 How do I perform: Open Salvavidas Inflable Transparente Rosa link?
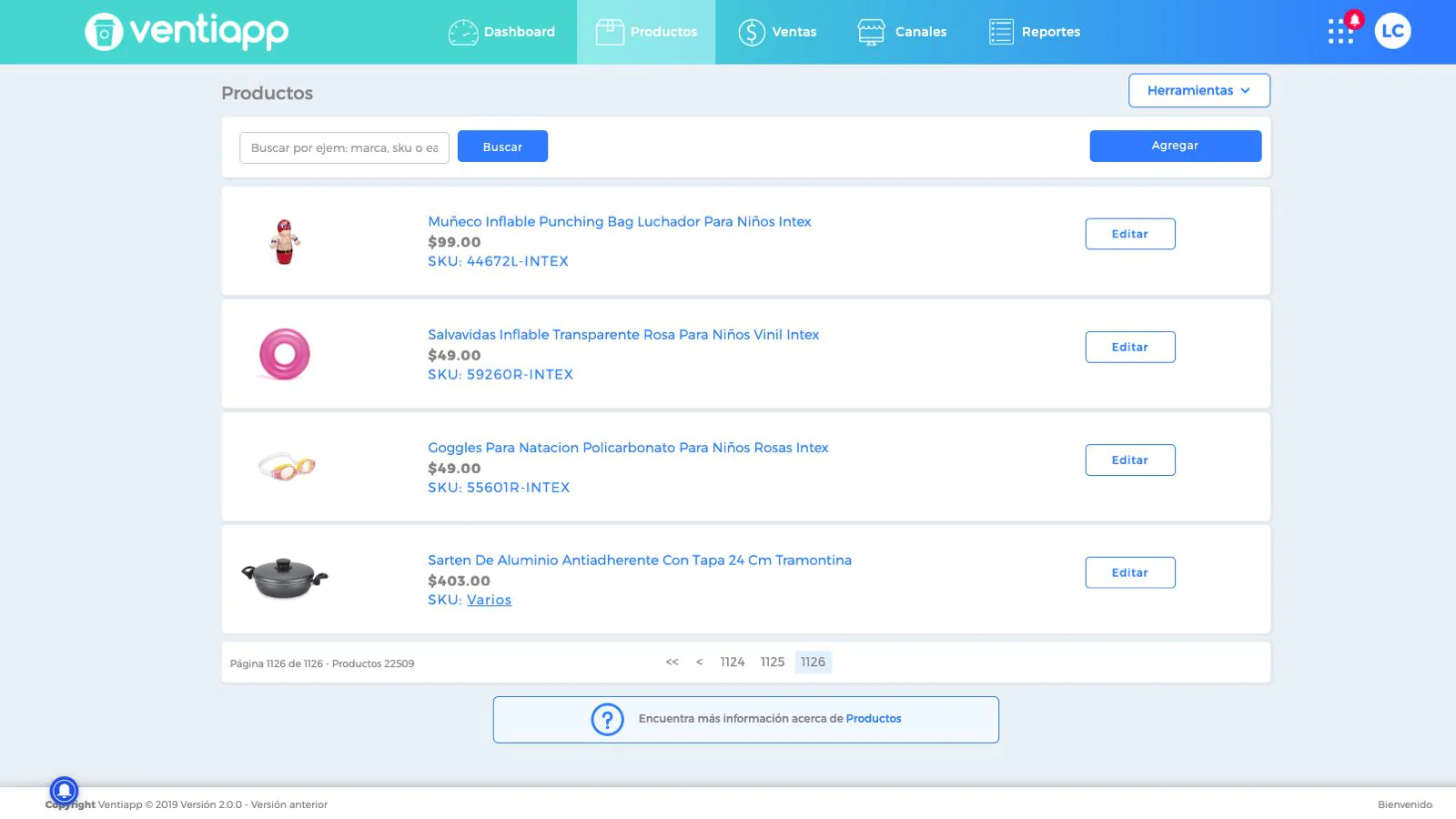623,334
